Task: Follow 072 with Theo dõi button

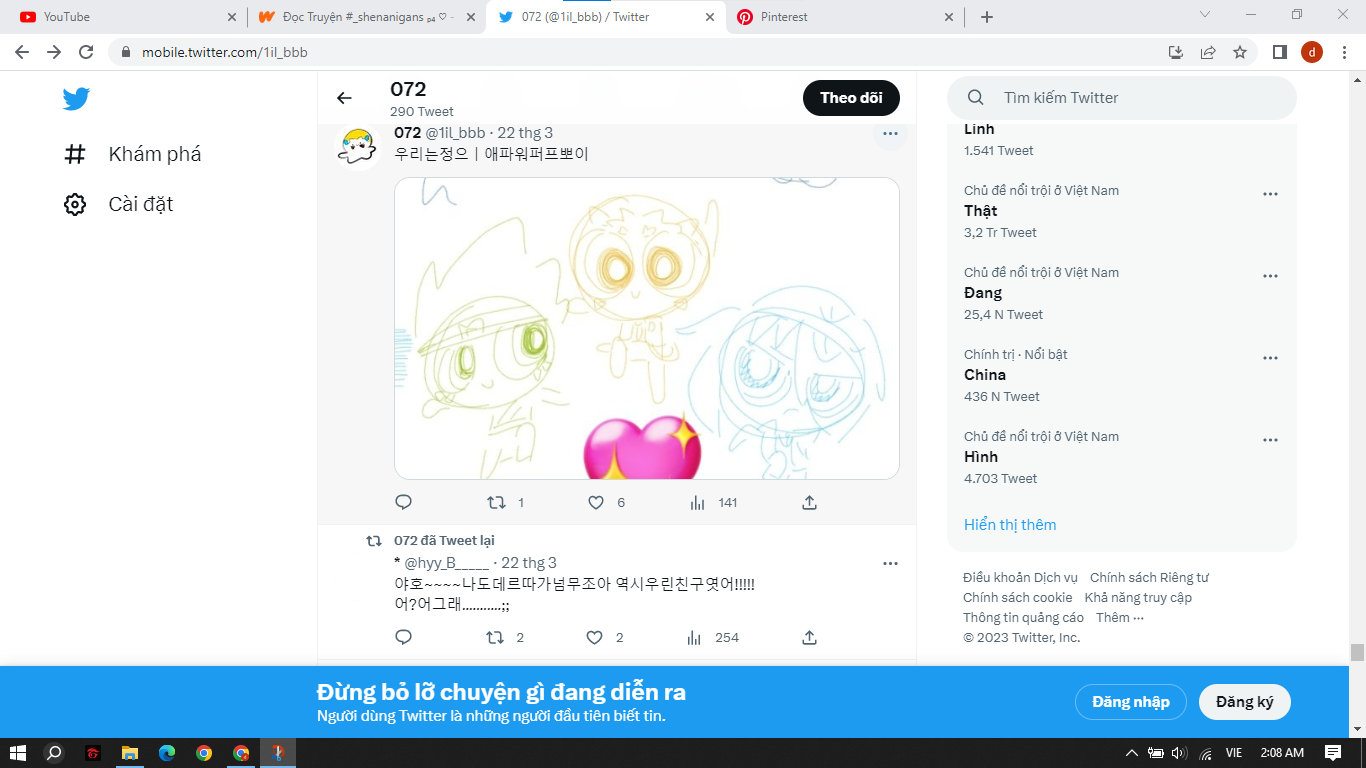Action: 850,98
